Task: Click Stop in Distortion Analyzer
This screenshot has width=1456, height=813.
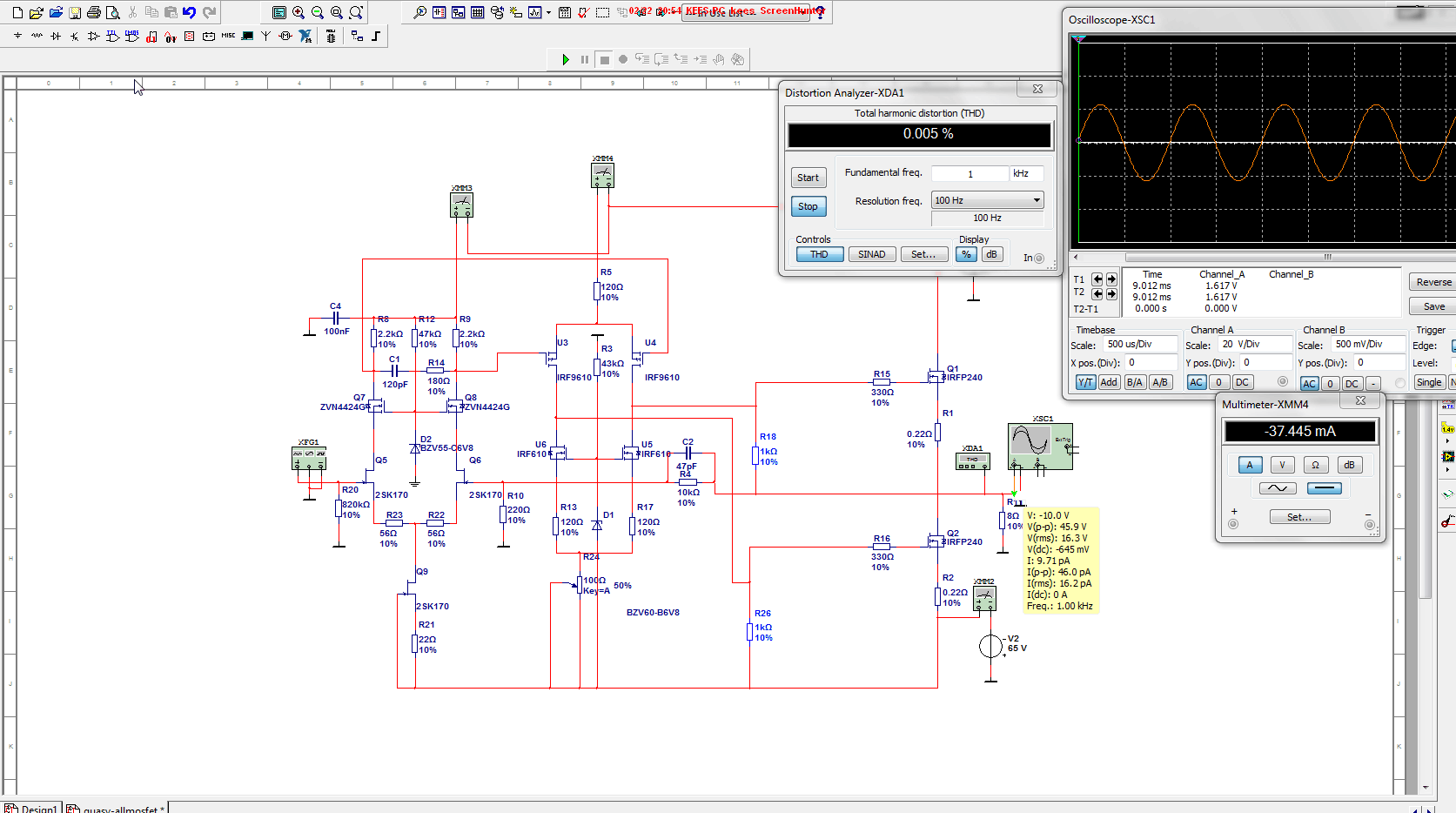Action: [808, 206]
